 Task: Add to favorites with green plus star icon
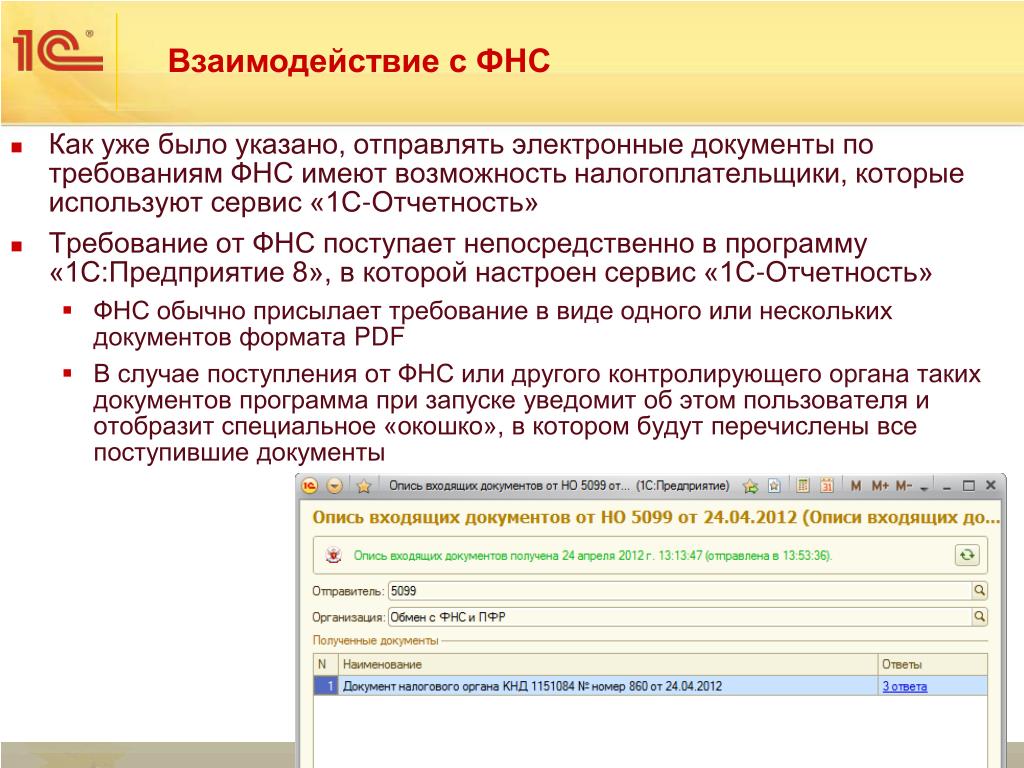pyautogui.click(x=750, y=486)
